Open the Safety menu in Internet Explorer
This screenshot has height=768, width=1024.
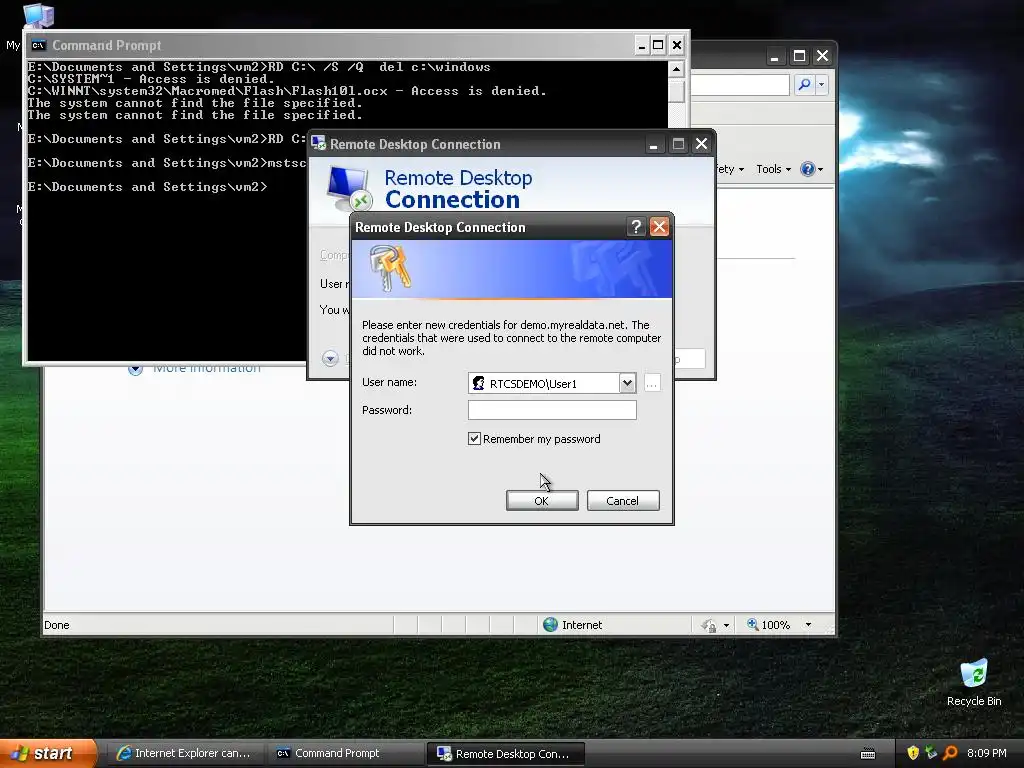coord(730,169)
